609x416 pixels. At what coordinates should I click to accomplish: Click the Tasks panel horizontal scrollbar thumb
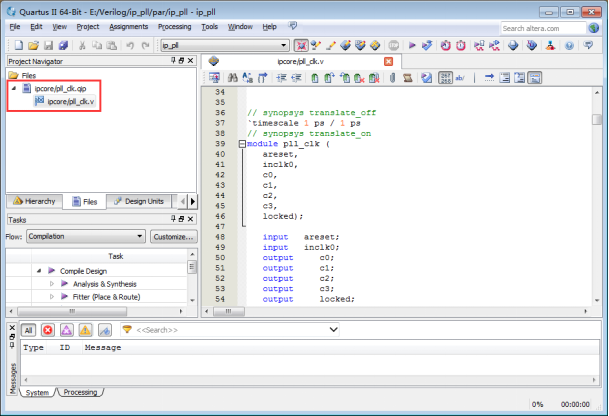pos(72,311)
